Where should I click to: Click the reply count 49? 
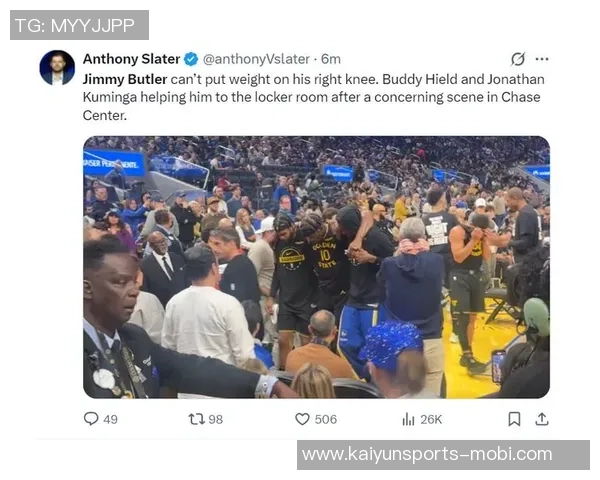pyautogui.click(x=110, y=419)
